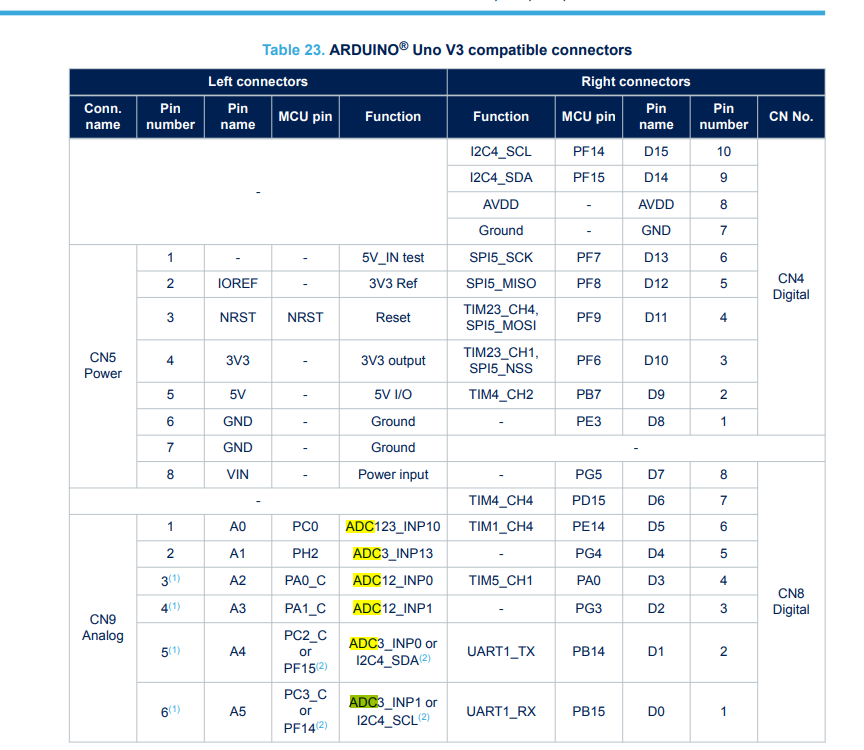The height and width of the screenshot is (750, 864).
Task: Select the 'PA0_C' MCU pin cell
Action: 305,580
